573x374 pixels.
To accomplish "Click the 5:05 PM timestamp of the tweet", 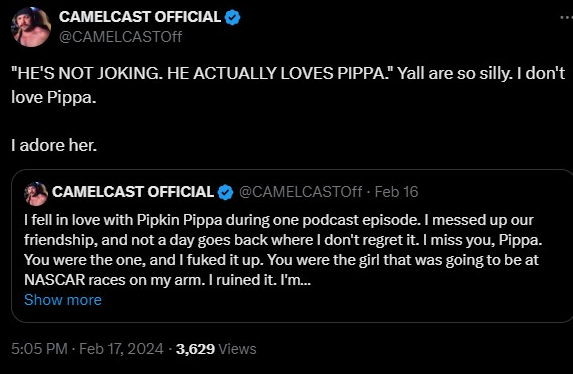I will coord(39,349).
